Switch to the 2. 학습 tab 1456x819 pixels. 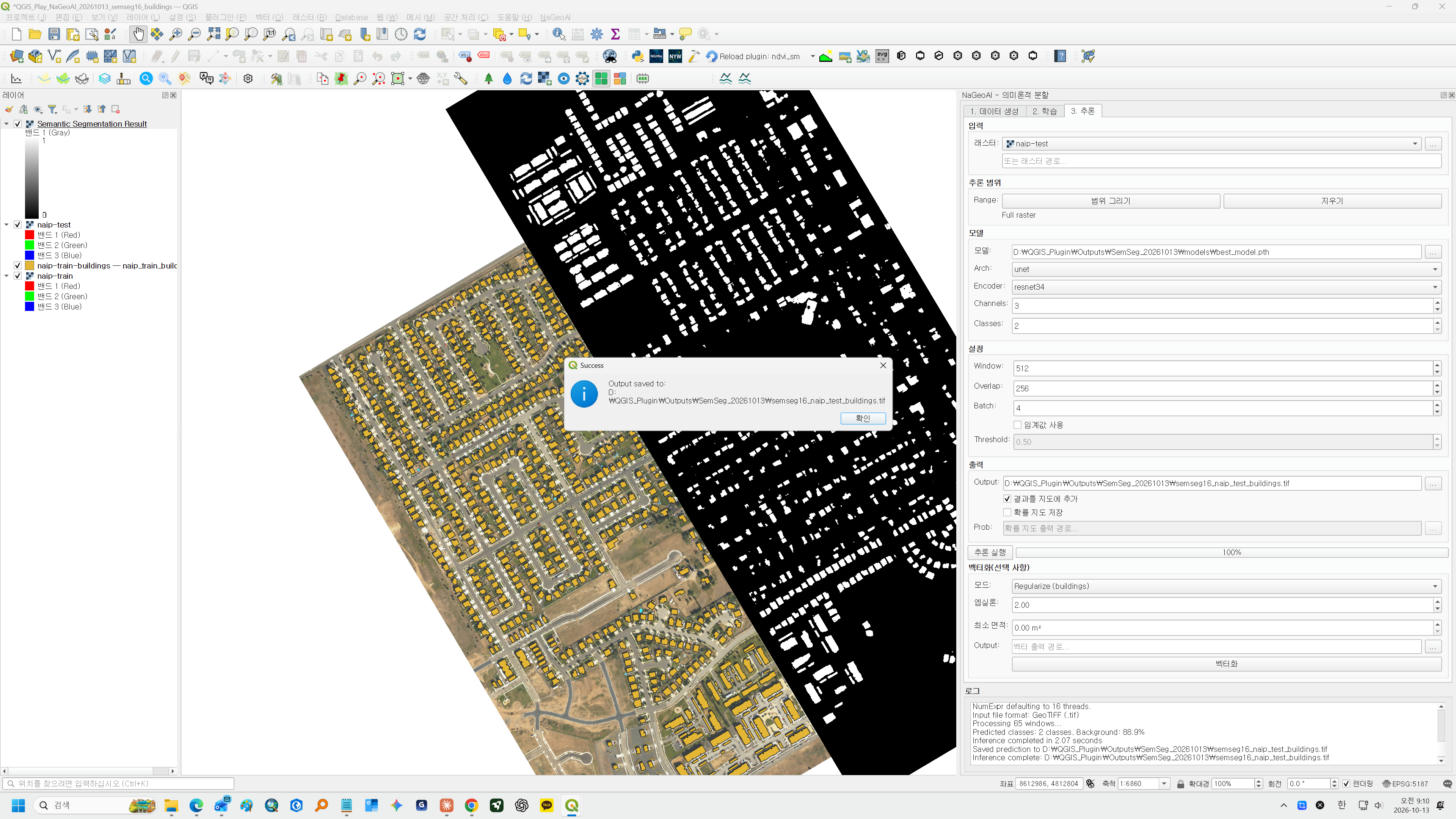click(x=1044, y=111)
